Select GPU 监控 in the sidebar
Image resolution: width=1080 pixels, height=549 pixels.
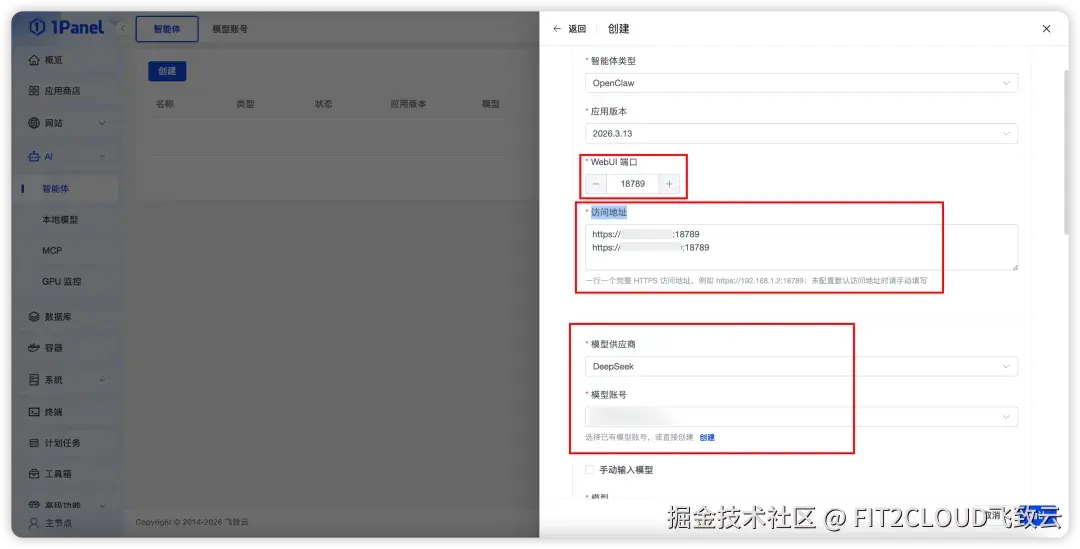point(62,282)
